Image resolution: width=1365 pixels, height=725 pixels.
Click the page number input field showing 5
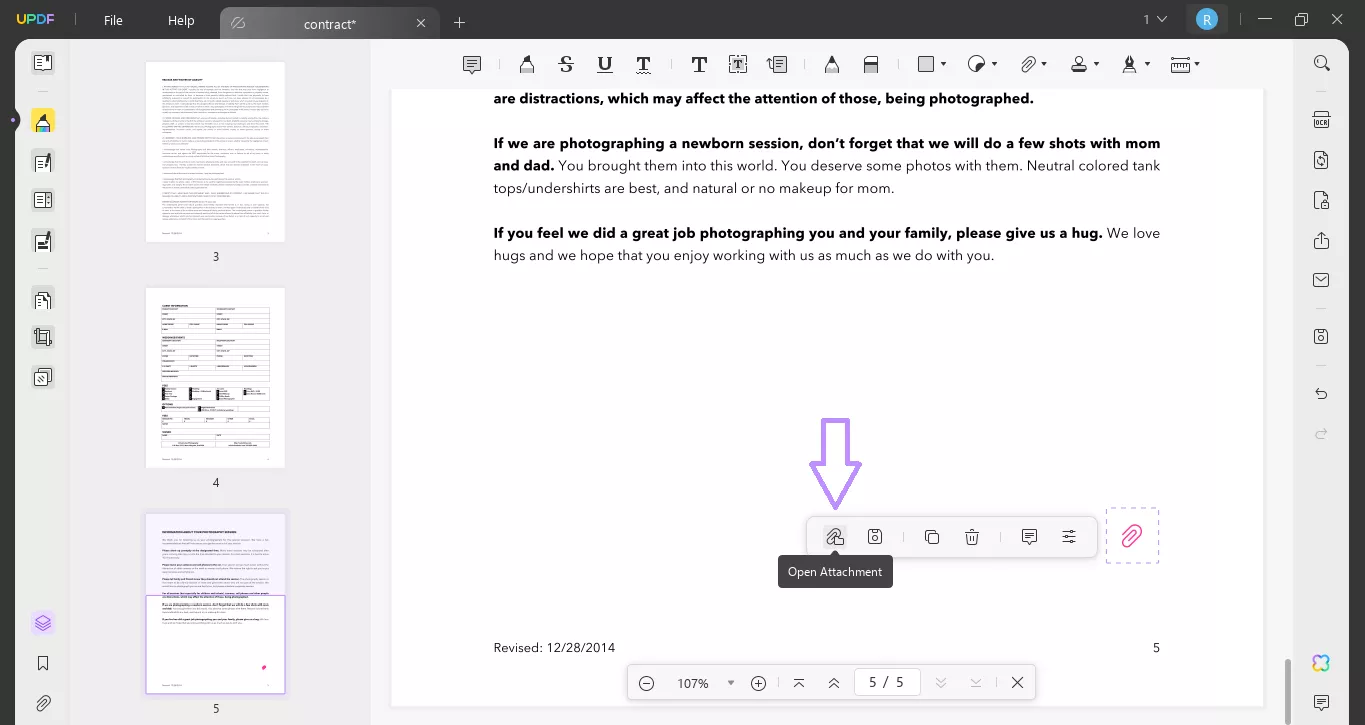[887, 682]
